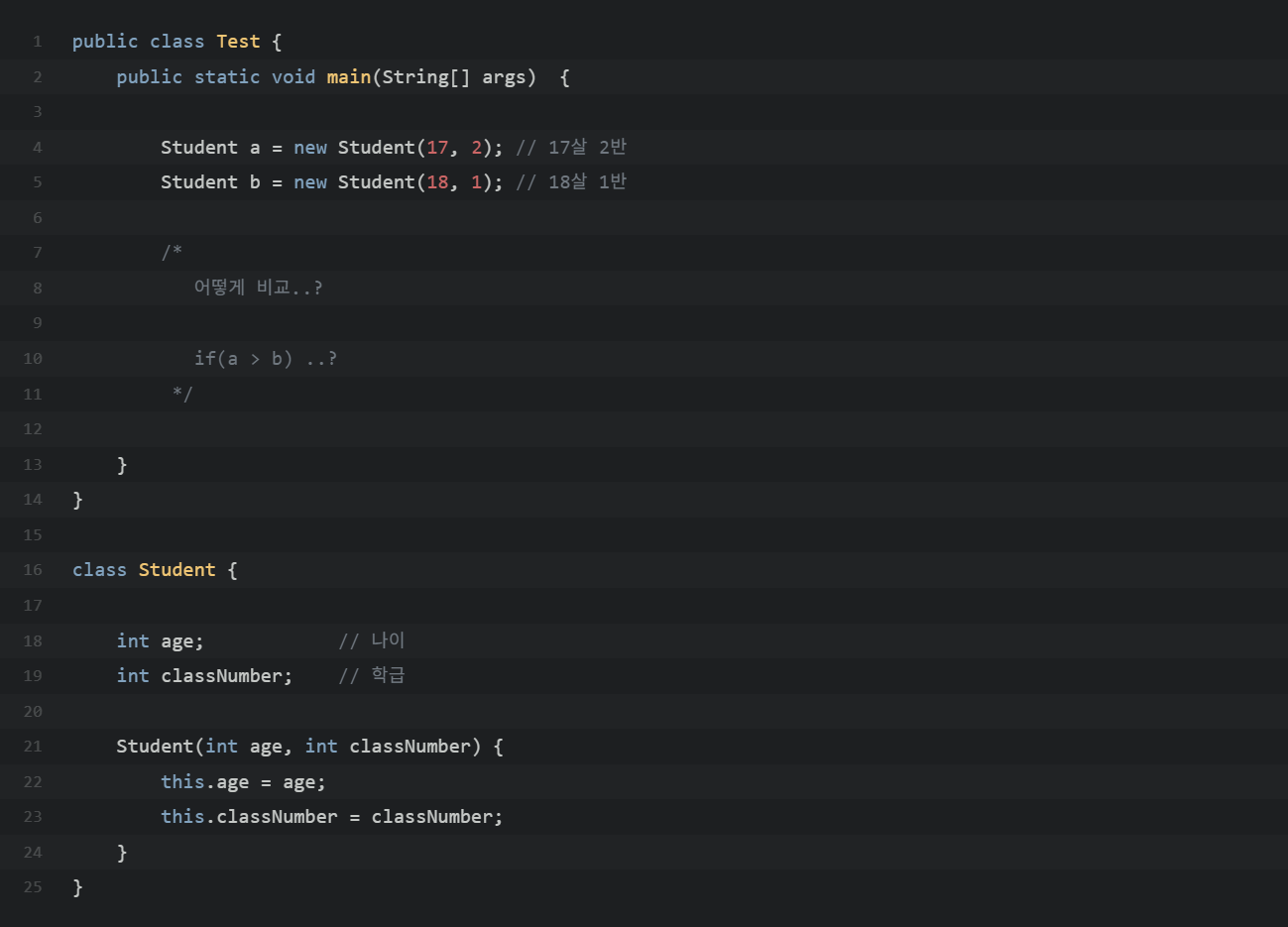Image resolution: width=1288 pixels, height=927 pixels.
Task: Click the comment opening /* symbol
Action: [172, 253]
